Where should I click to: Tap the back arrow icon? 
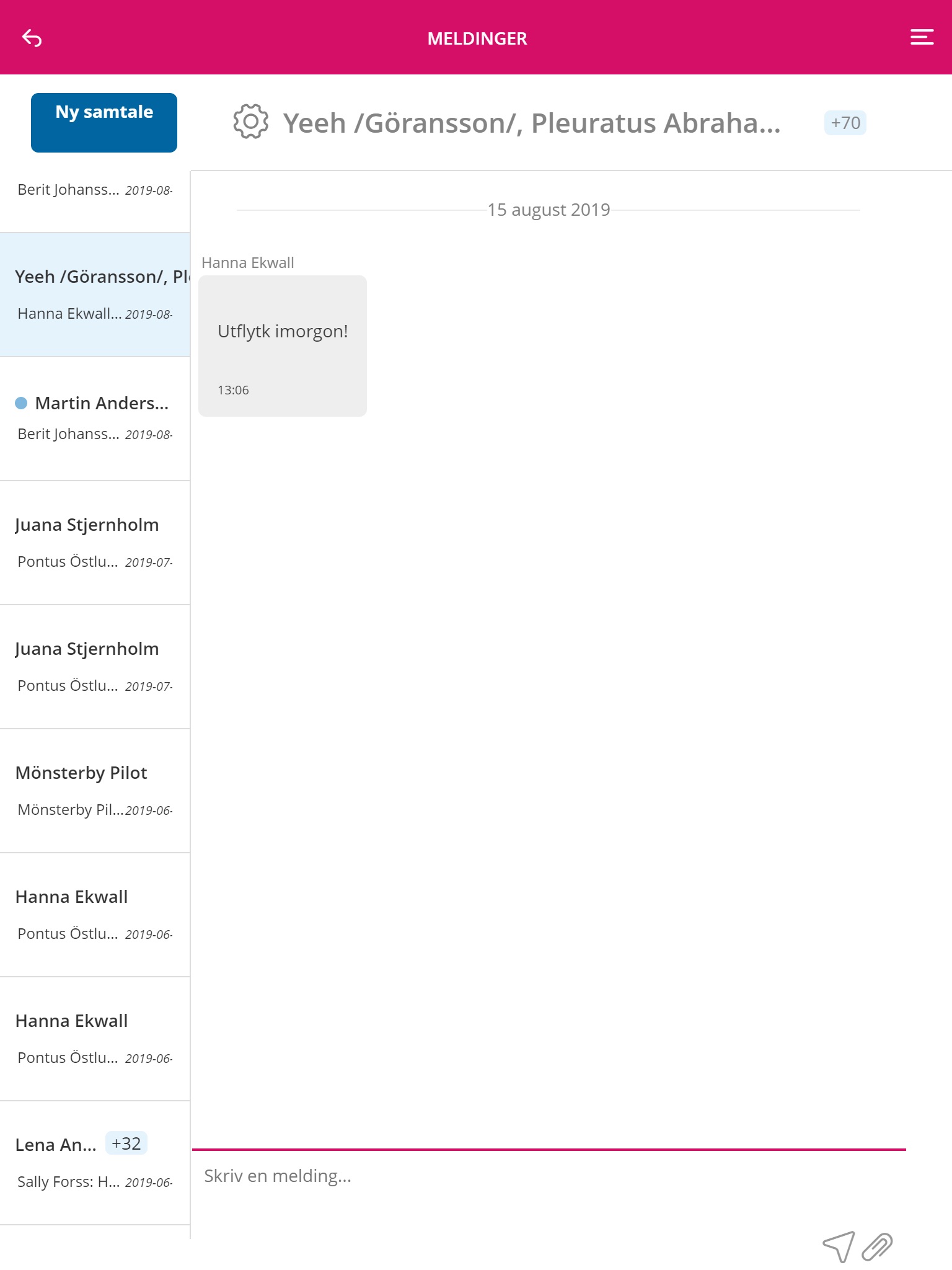point(32,38)
